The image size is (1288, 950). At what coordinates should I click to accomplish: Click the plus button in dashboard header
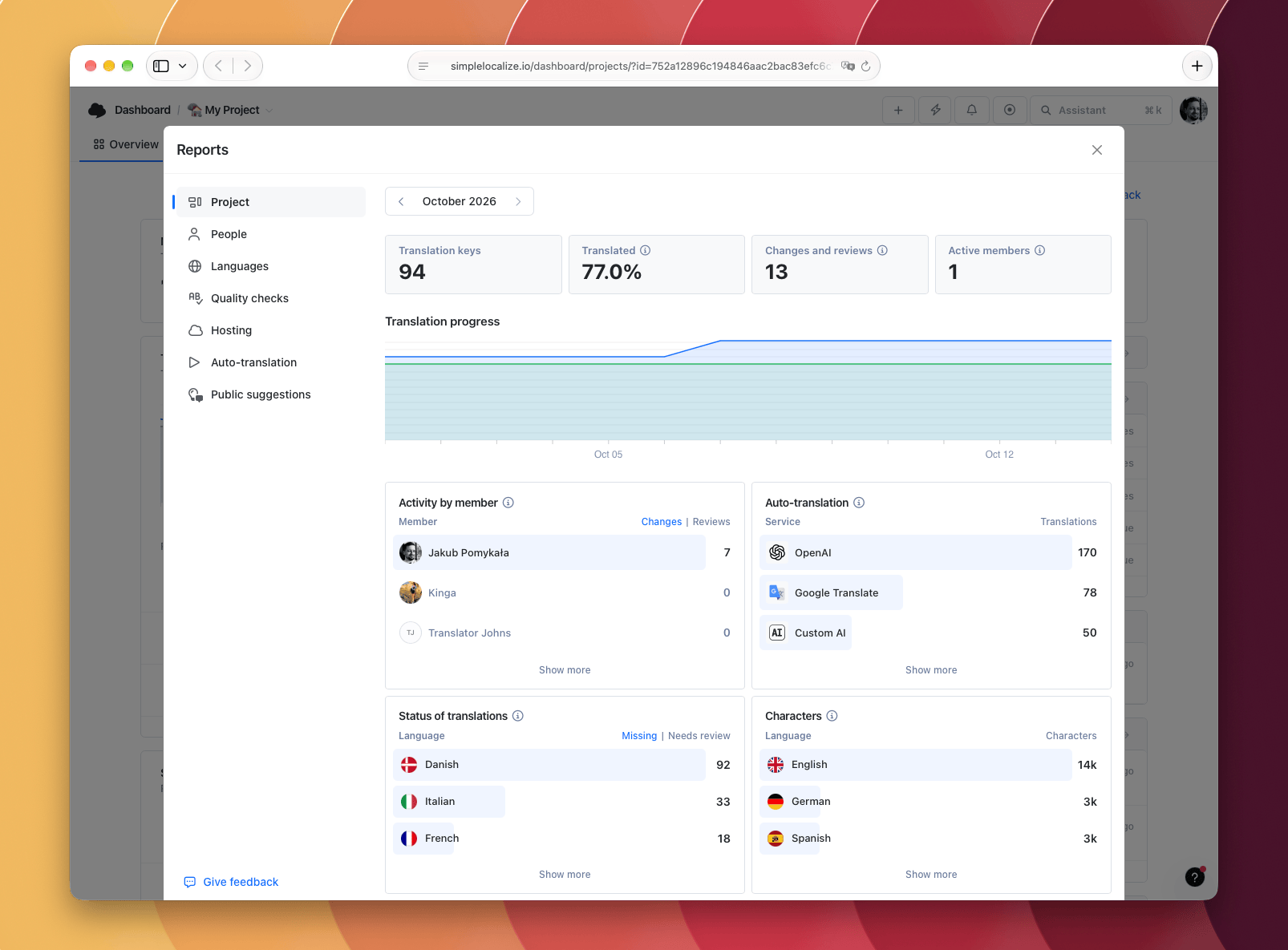click(x=898, y=110)
